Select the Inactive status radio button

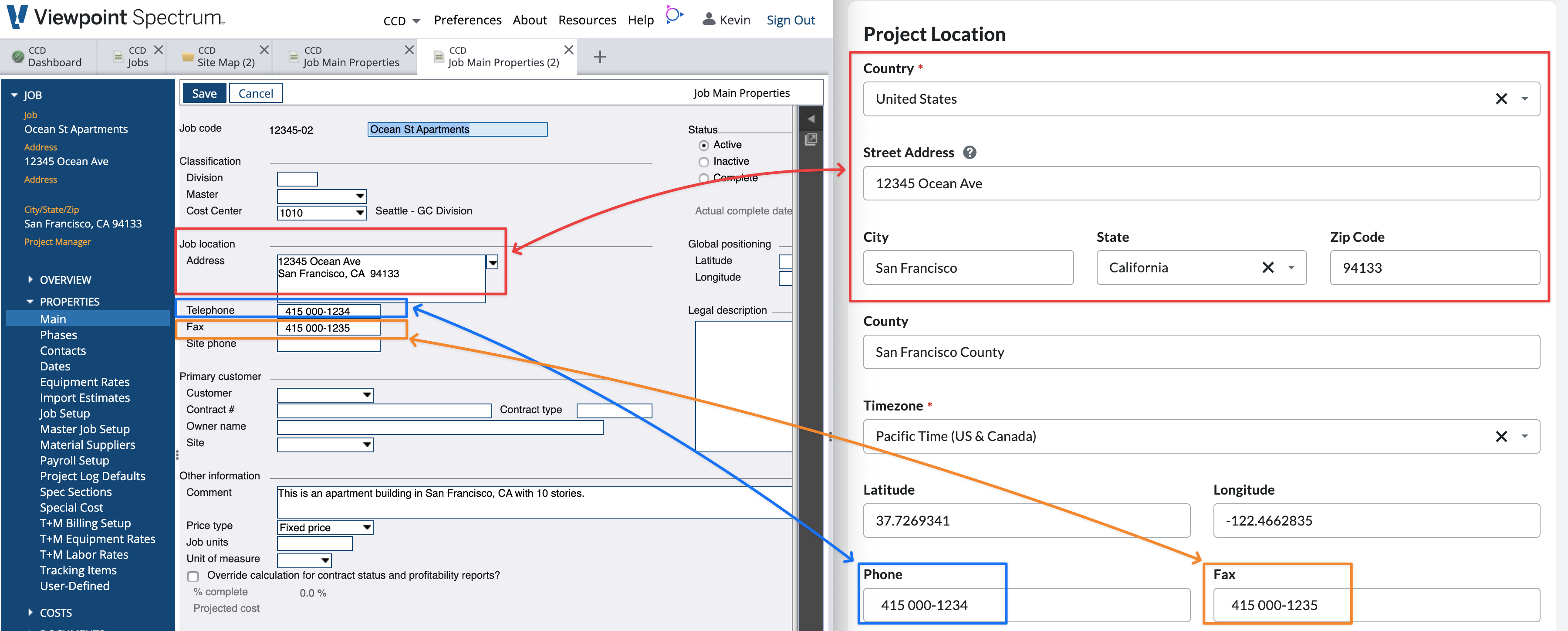pos(704,162)
